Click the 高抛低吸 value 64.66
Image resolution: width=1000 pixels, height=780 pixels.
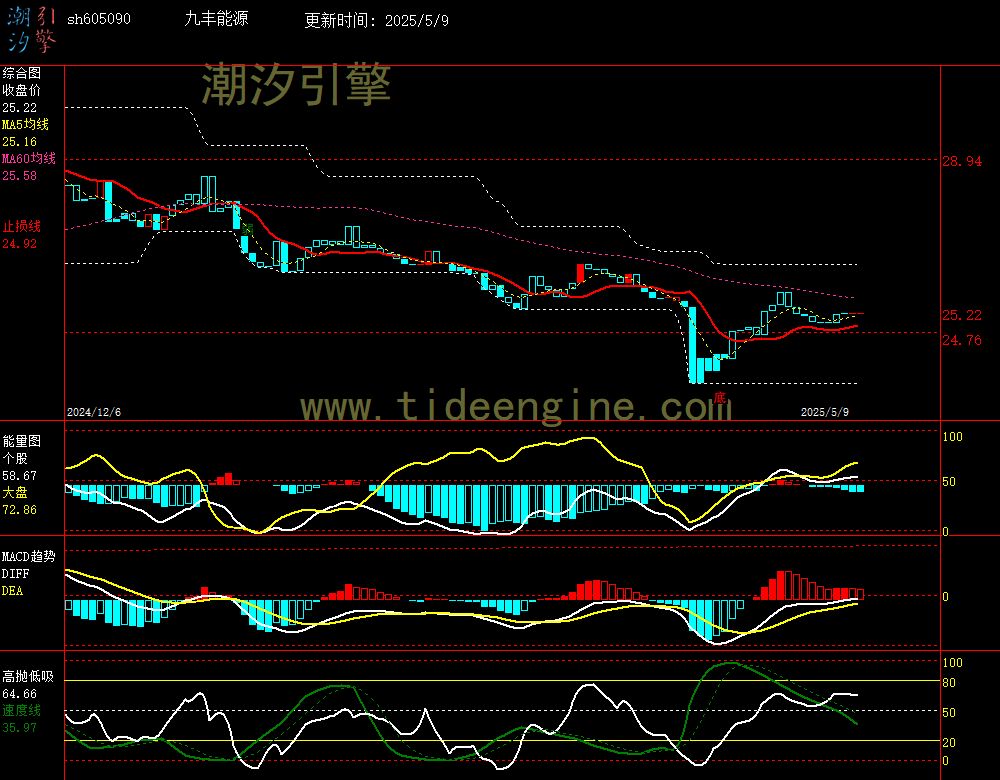pyautogui.click(x=20, y=694)
